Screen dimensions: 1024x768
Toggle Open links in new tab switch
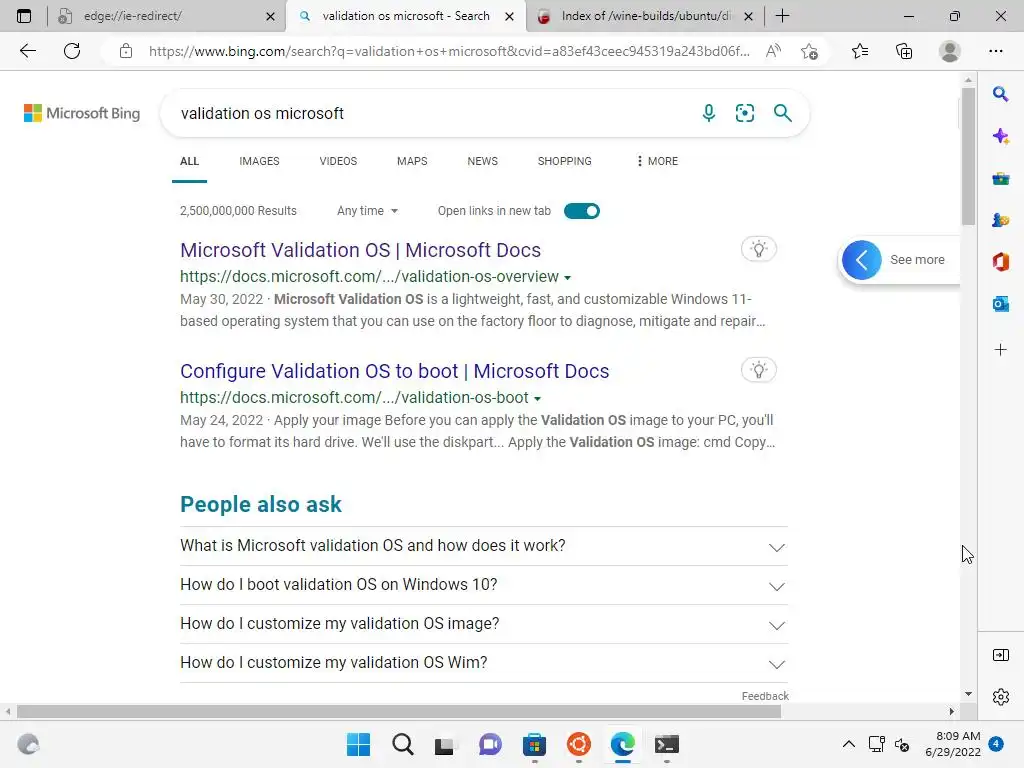pyautogui.click(x=582, y=211)
